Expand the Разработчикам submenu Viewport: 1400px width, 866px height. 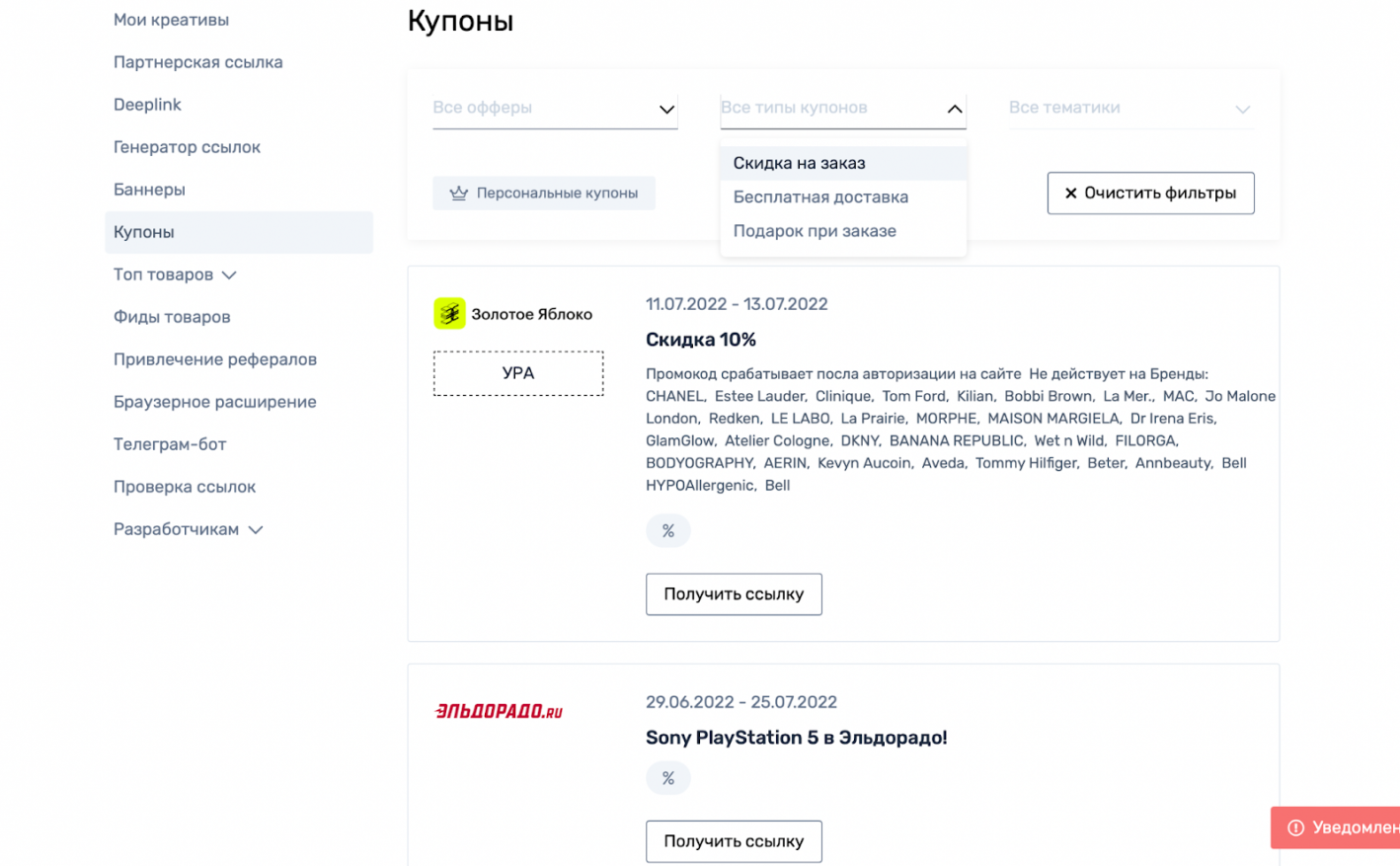[256, 530]
